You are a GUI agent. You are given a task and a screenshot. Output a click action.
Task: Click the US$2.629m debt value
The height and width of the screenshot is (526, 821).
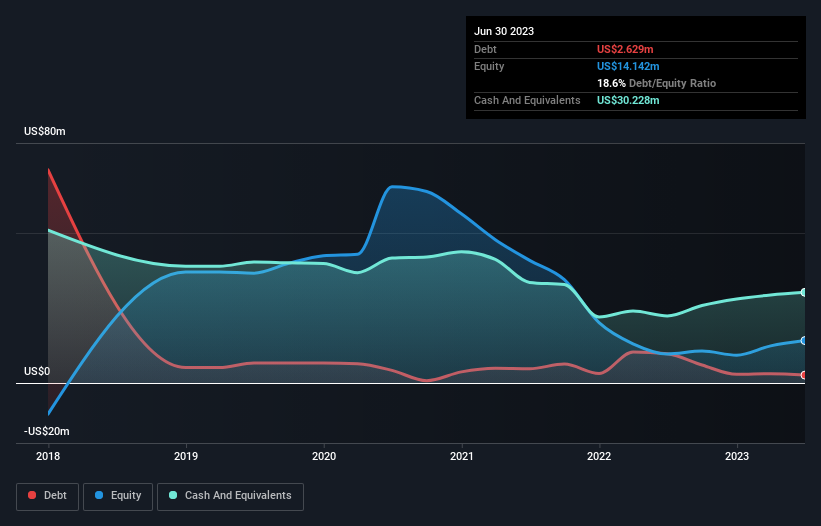(625, 49)
